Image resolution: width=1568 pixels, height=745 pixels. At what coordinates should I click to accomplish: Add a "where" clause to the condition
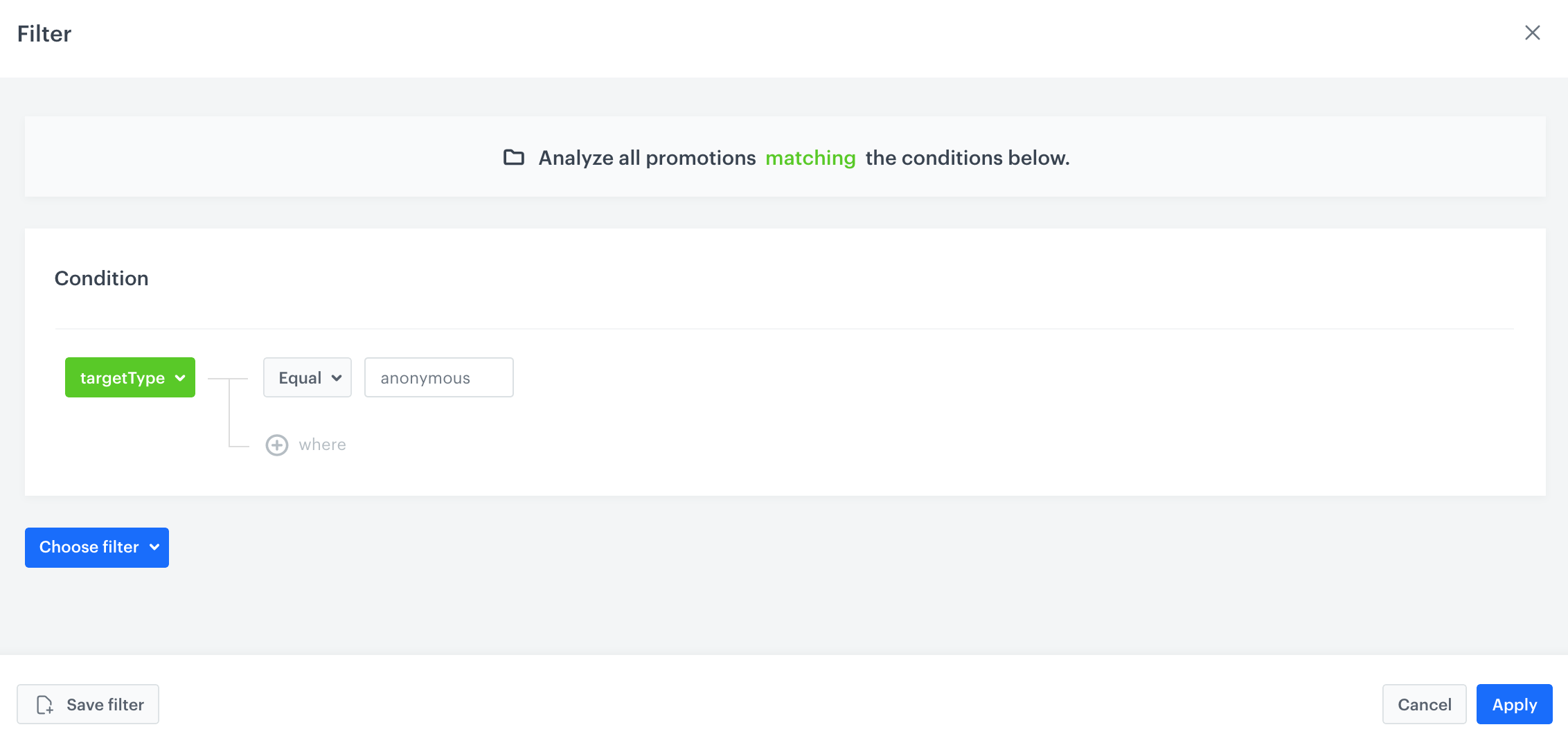point(322,445)
